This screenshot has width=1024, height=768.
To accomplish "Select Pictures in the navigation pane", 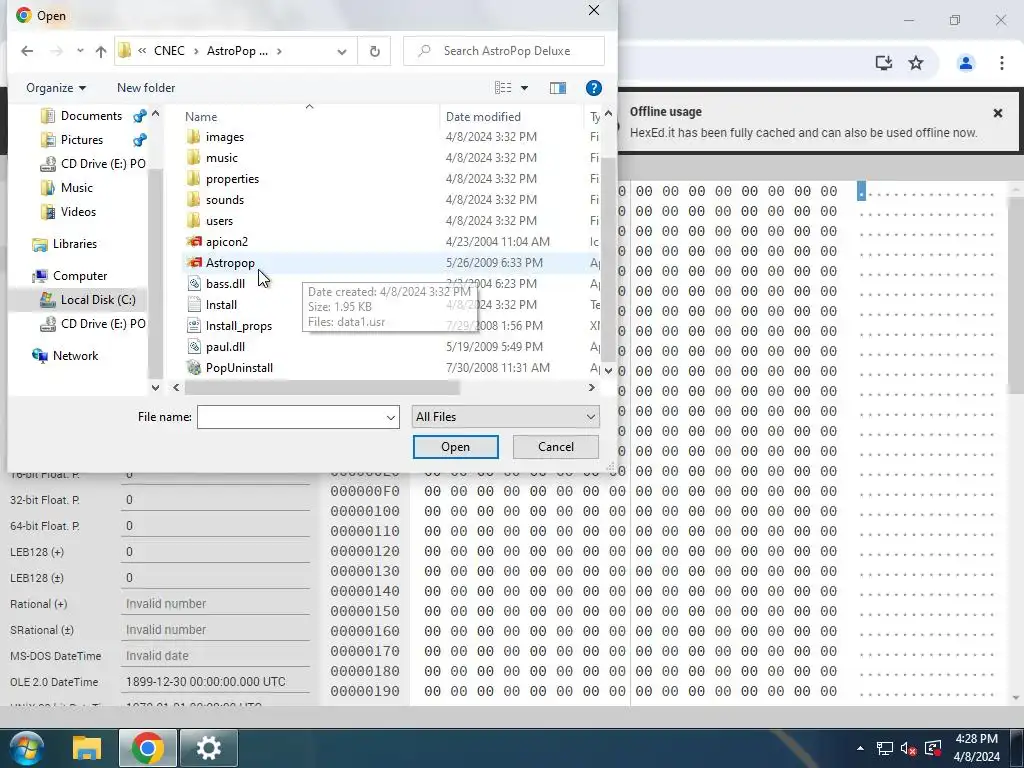I will coord(82,140).
